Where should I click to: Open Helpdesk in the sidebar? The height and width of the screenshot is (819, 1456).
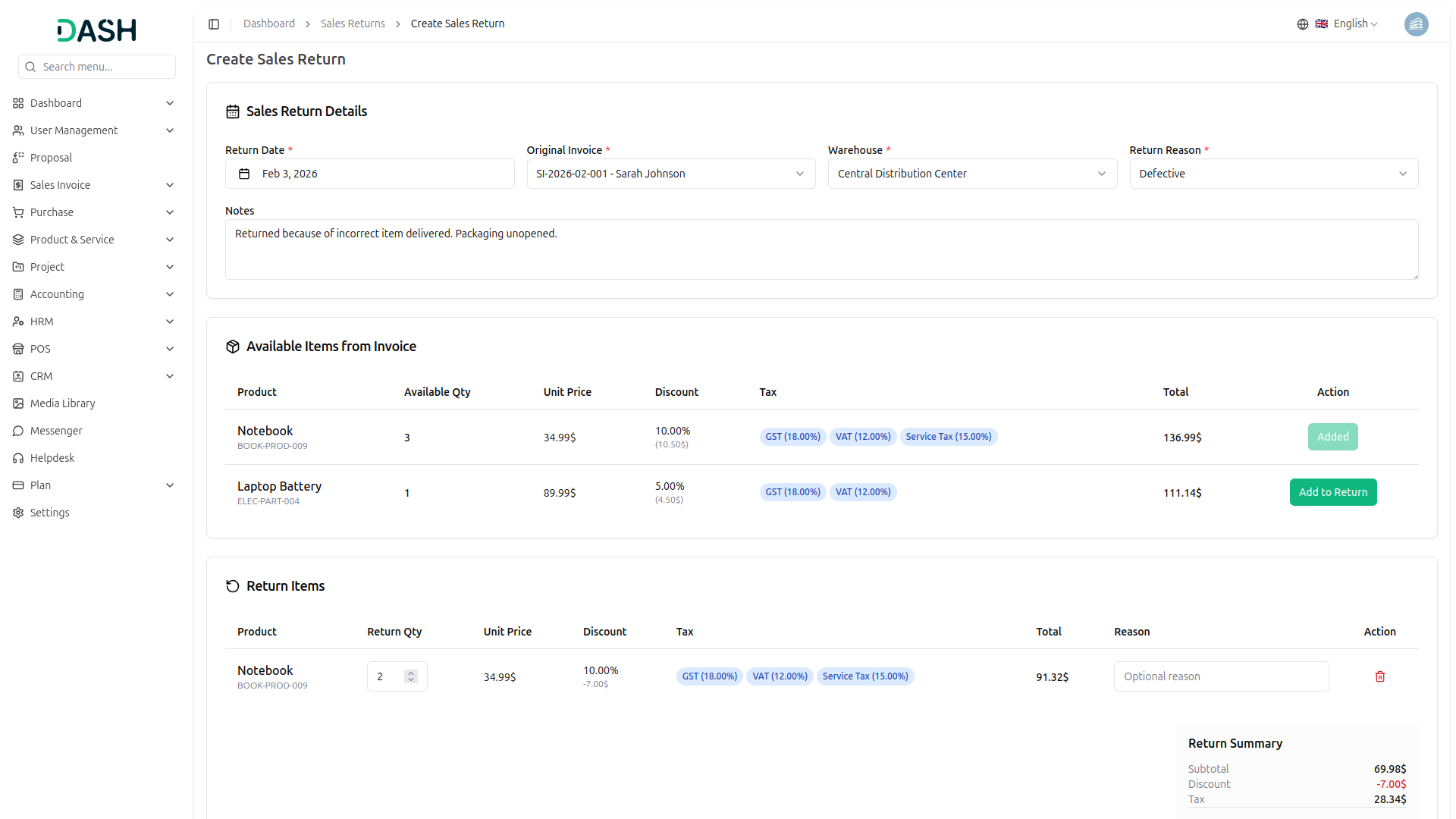52,458
